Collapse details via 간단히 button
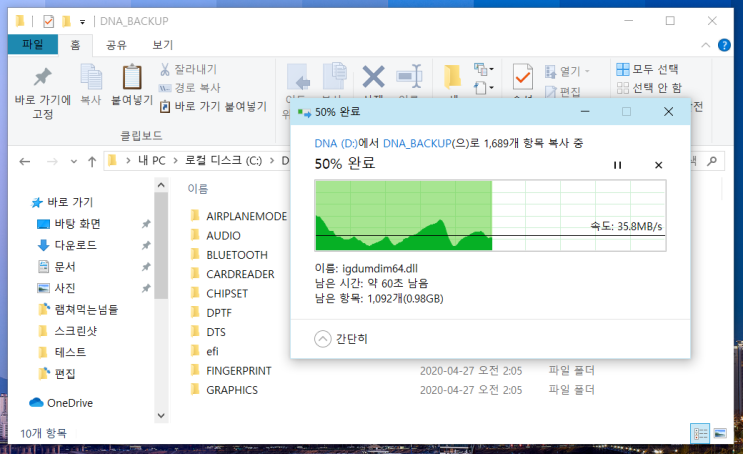This screenshot has height=454, width=743. click(341, 339)
